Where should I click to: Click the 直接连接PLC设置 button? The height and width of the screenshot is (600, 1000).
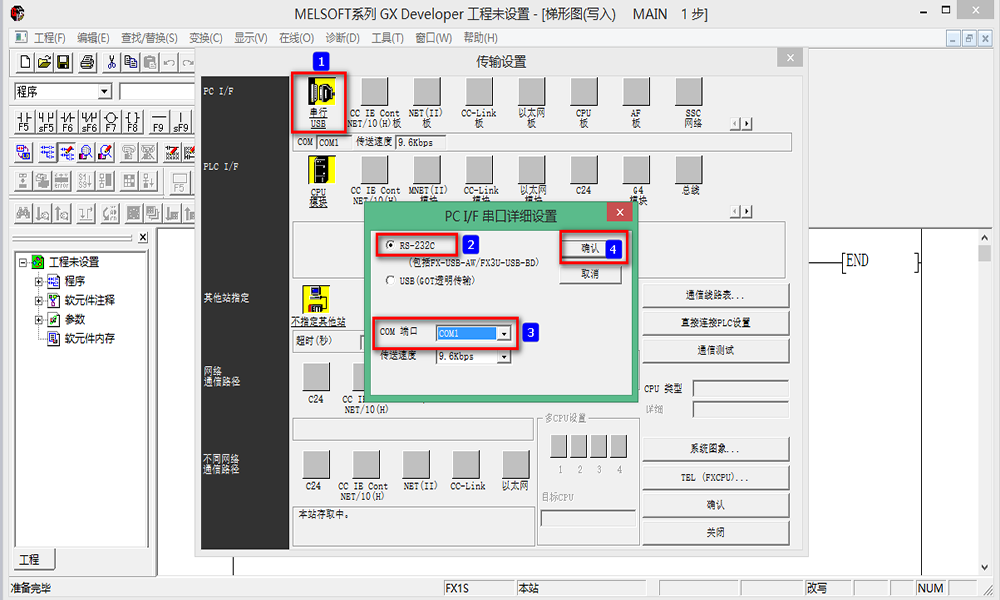pyautogui.click(x=715, y=323)
